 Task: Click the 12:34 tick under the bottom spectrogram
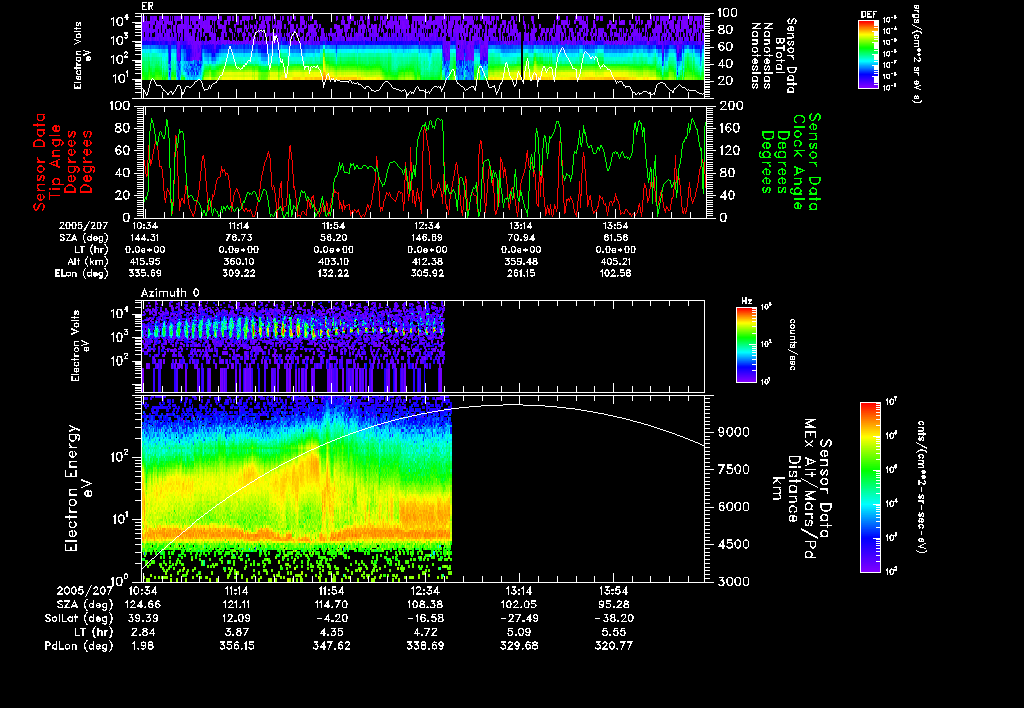click(x=427, y=591)
